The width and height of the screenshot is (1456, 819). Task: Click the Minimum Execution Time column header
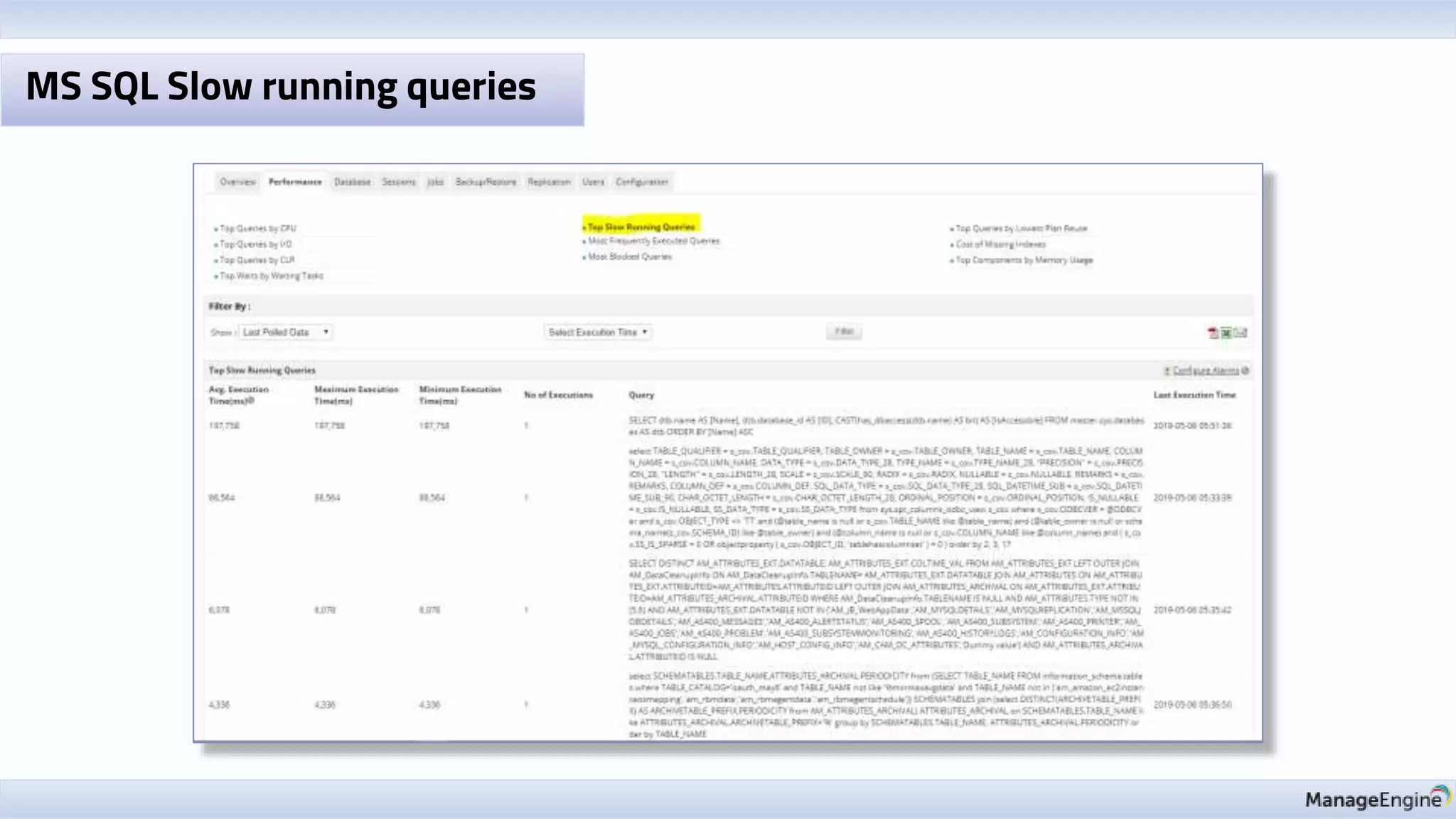pyautogui.click(x=460, y=395)
